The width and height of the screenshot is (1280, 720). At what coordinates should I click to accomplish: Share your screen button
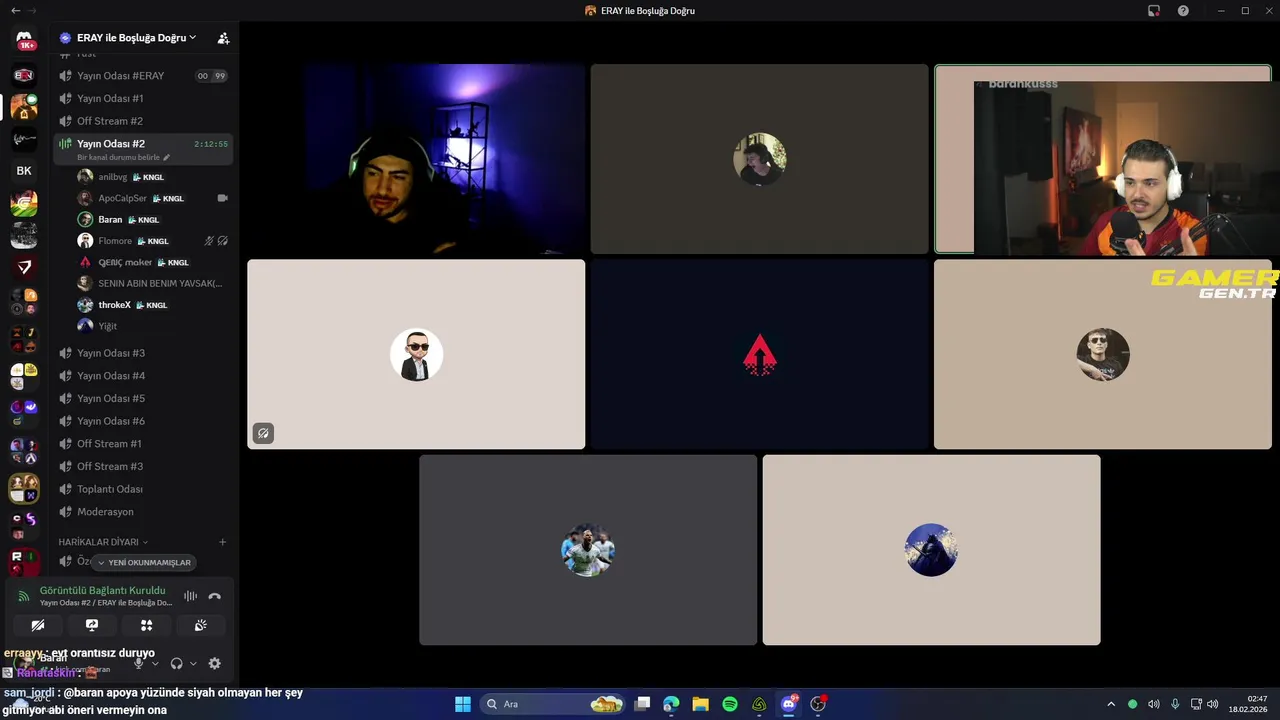point(92,625)
